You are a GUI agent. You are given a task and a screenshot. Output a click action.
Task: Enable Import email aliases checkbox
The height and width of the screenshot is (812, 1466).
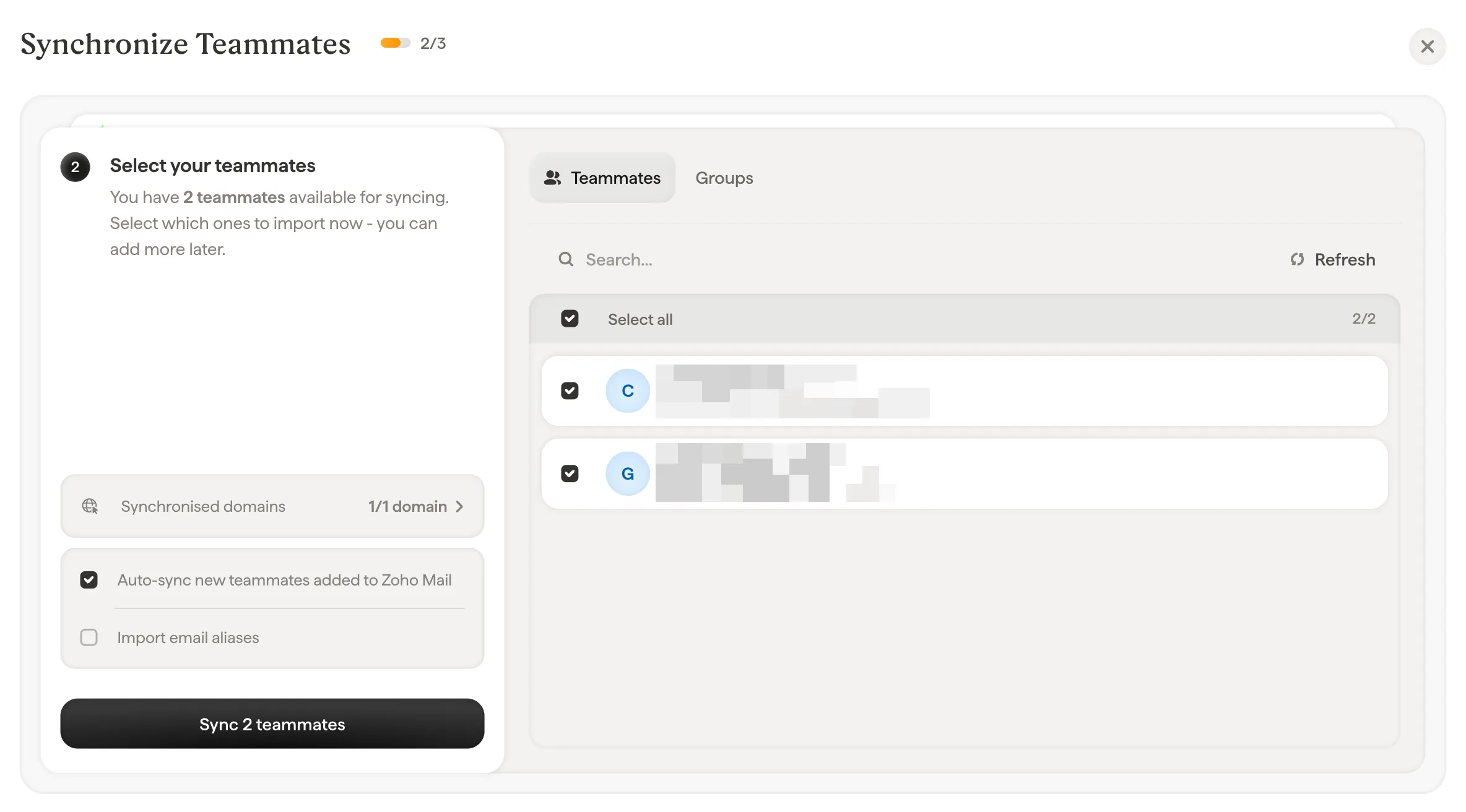[x=89, y=637]
